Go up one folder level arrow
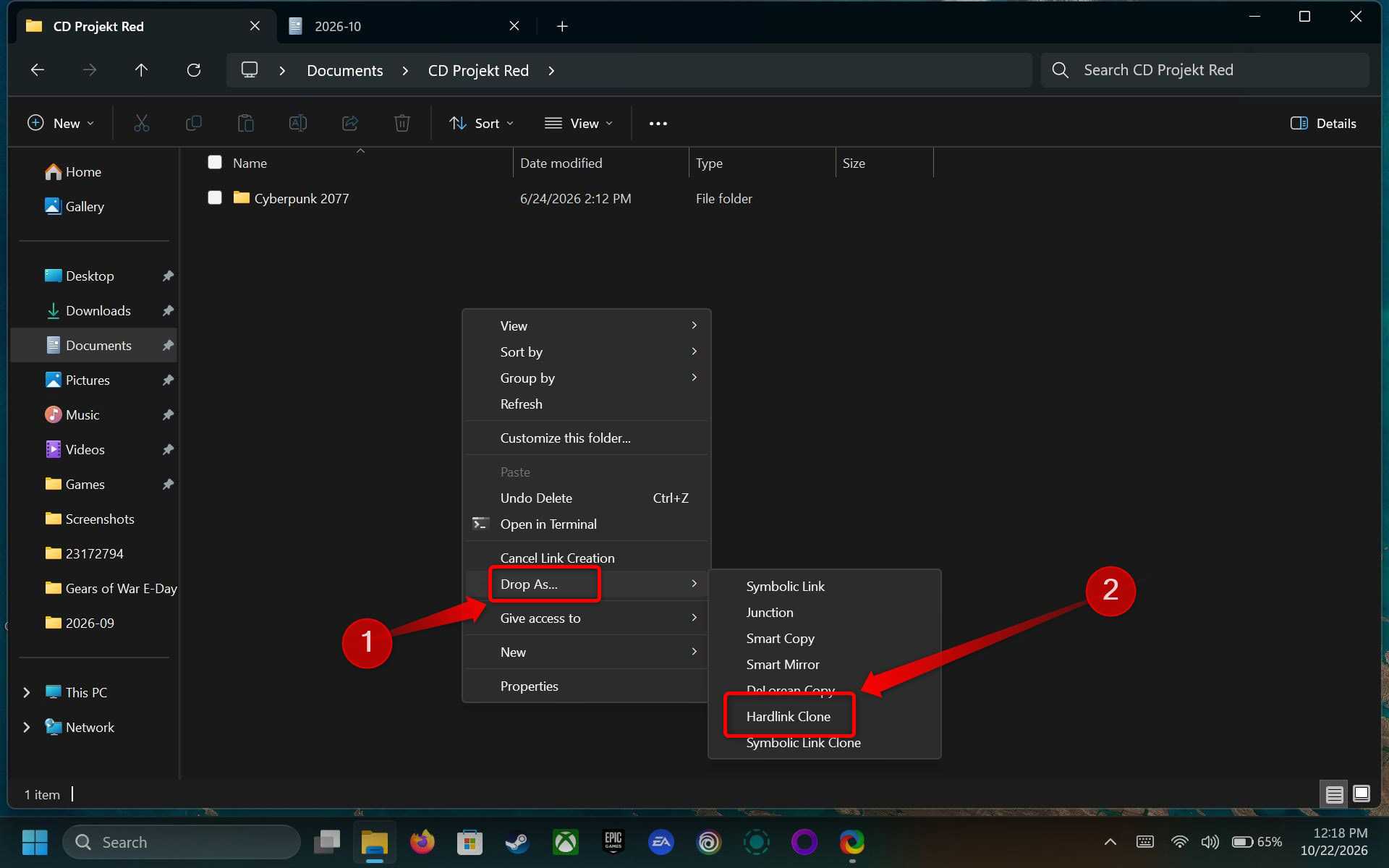 click(x=141, y=70)
